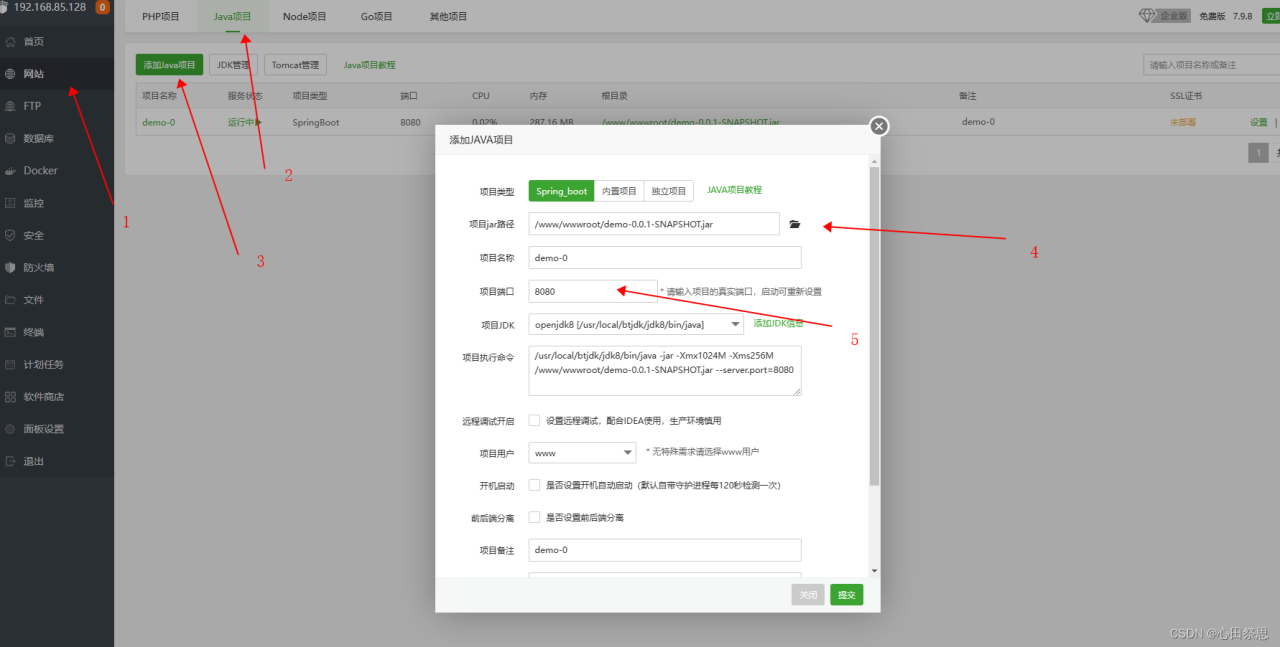Switch to the PHP项目 tab

tap(161, 17)
